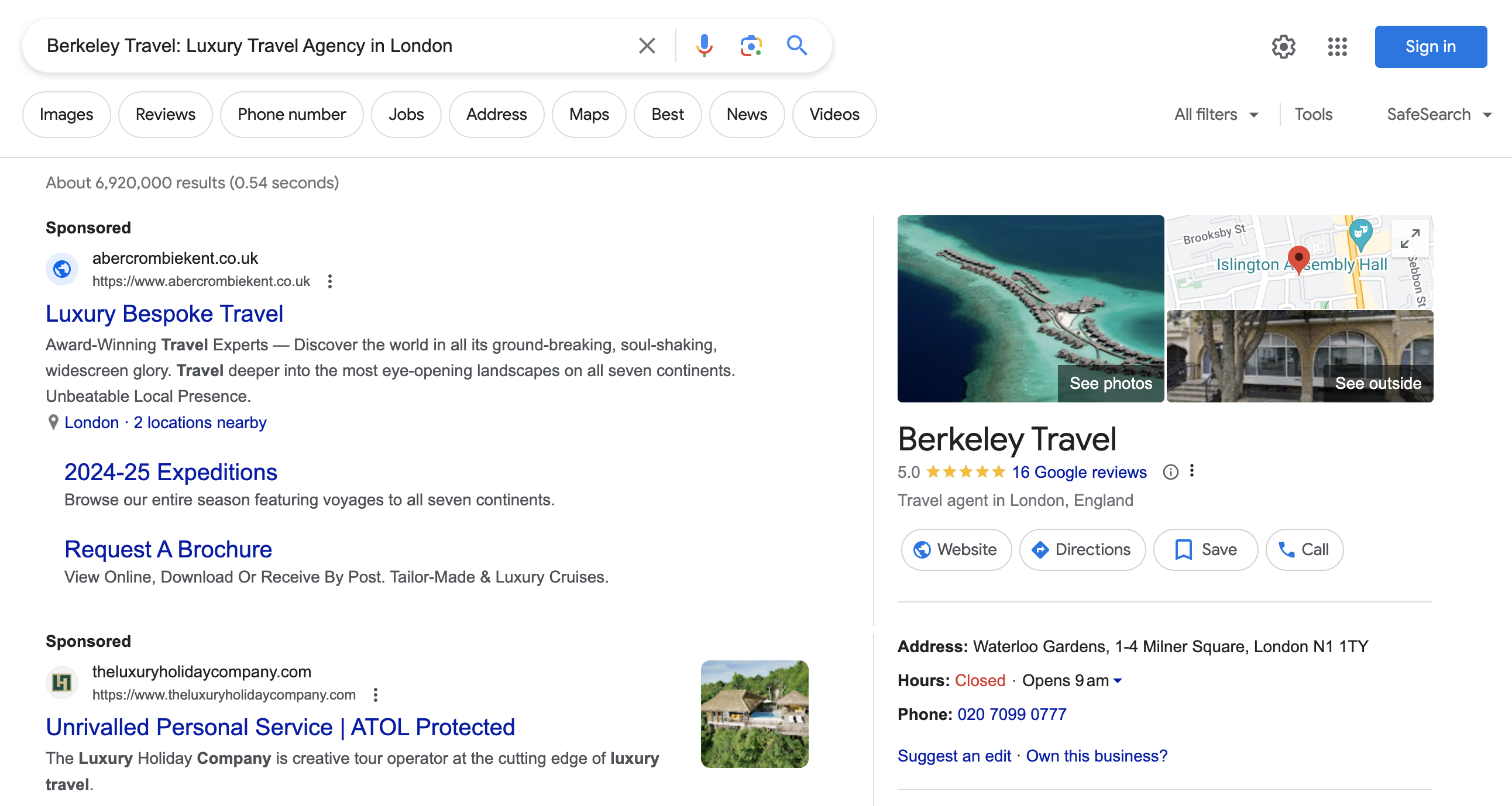This screenshot has height=806, width=1512.
Task: Switch to the Maps filter chip
Action: tap(588, 115)
